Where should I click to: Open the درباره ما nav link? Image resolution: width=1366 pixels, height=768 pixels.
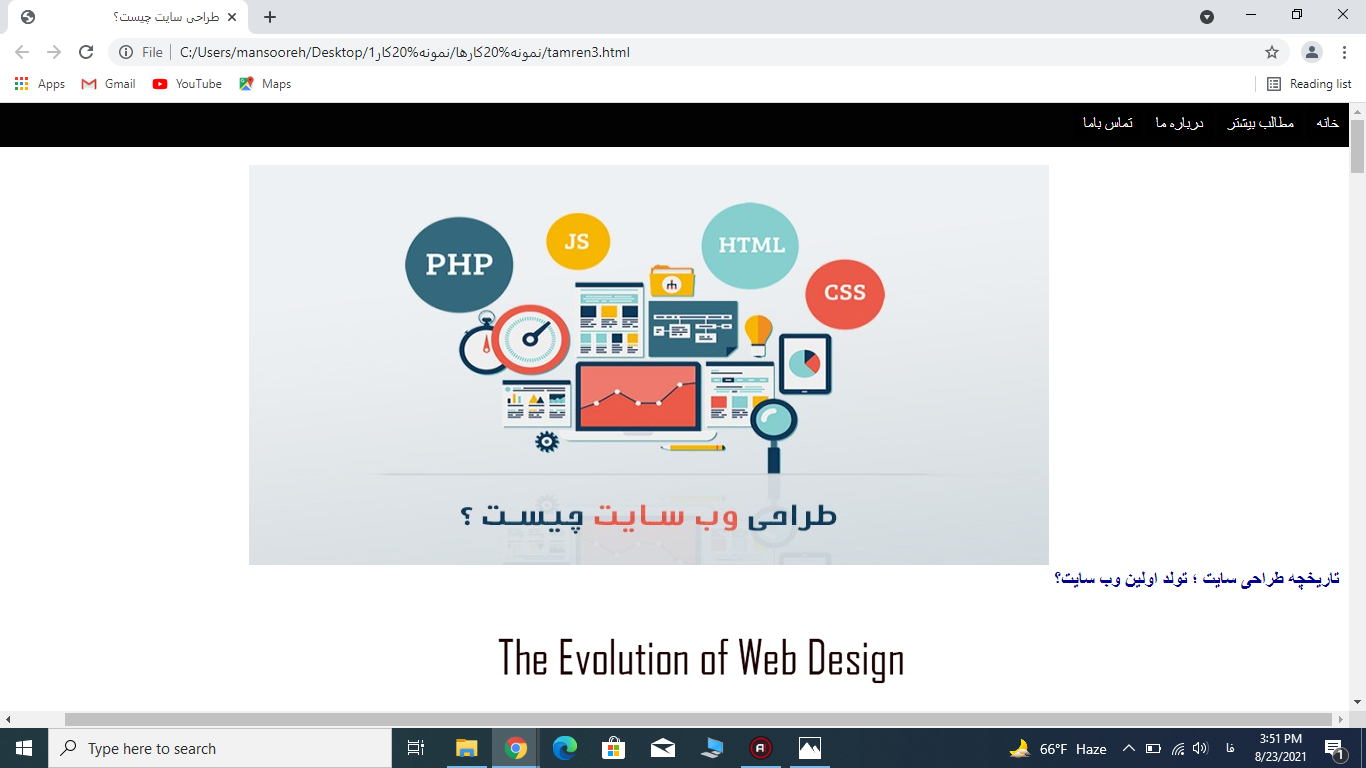[x=1179, y=123]
